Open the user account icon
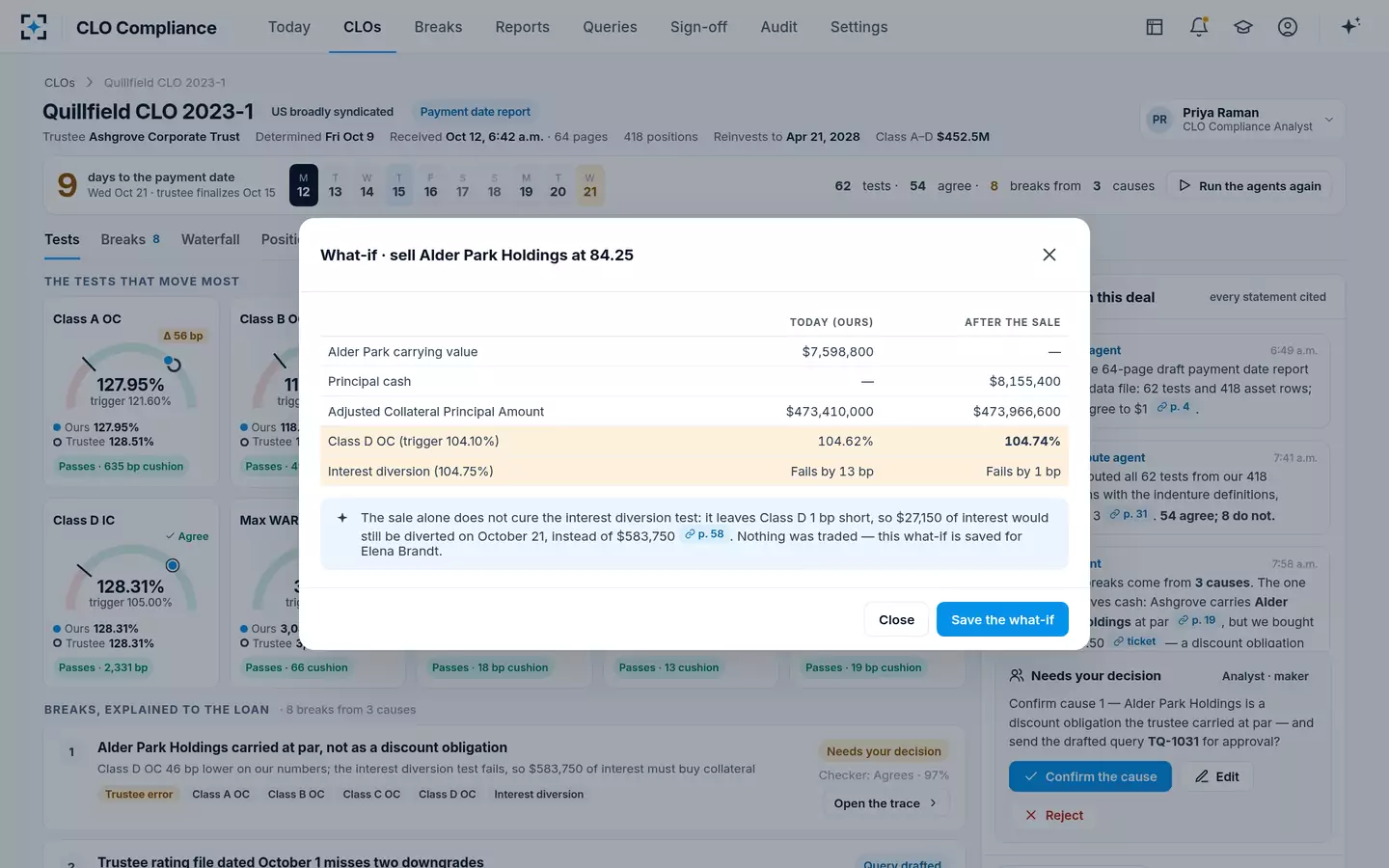This screenshot has width=1389, height=868. click(1288, 27)
